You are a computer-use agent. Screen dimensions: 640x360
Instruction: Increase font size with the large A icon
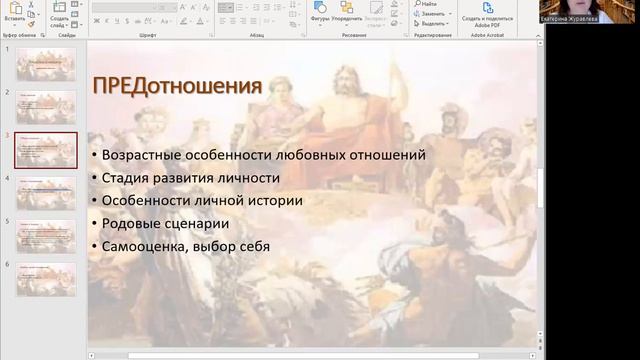point(183,7)
